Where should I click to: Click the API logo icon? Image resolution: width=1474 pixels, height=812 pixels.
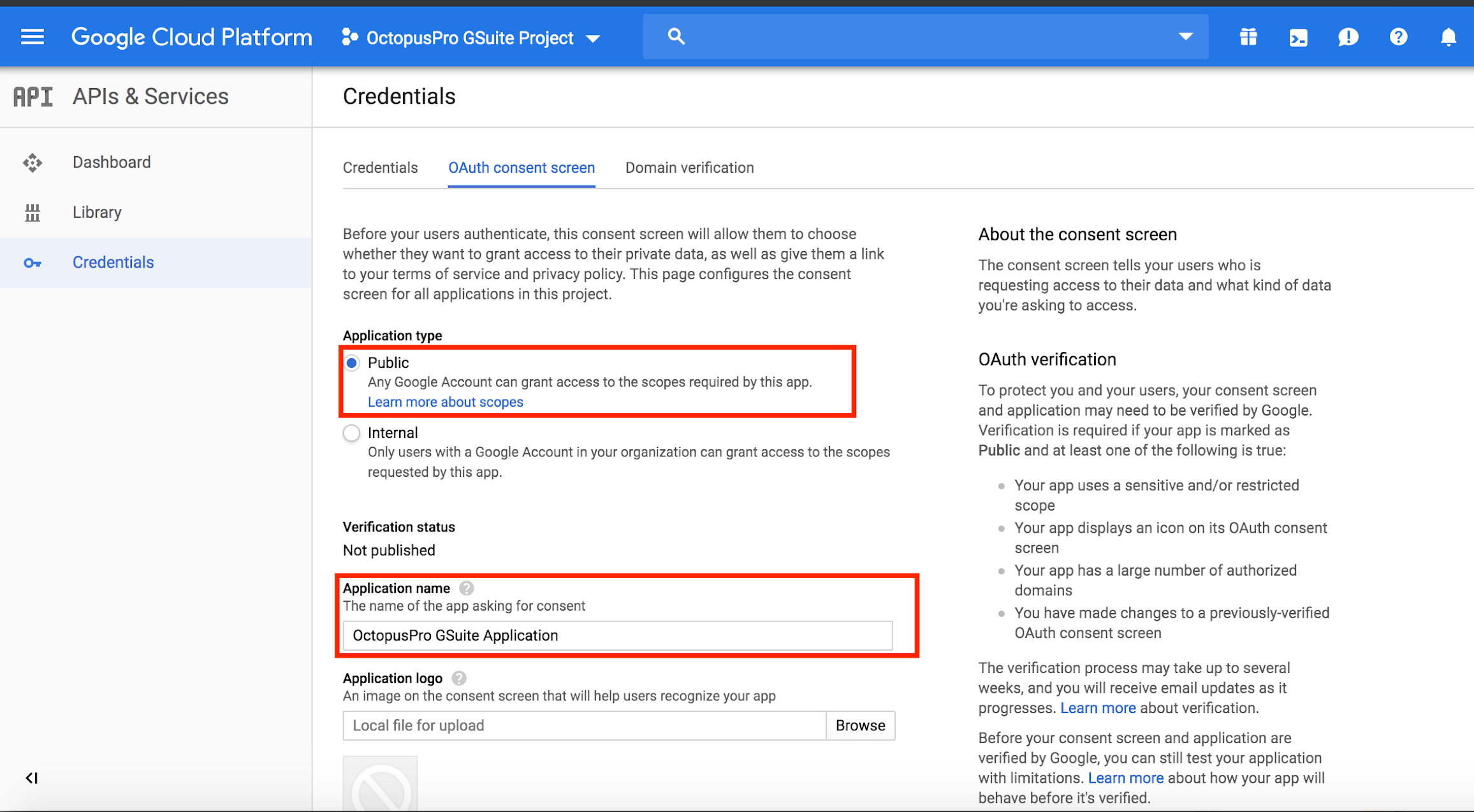33,97
